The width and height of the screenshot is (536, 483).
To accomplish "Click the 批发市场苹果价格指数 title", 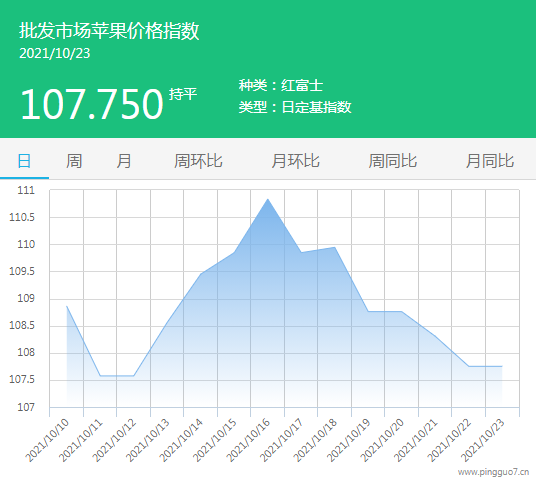I will (109, 31).
